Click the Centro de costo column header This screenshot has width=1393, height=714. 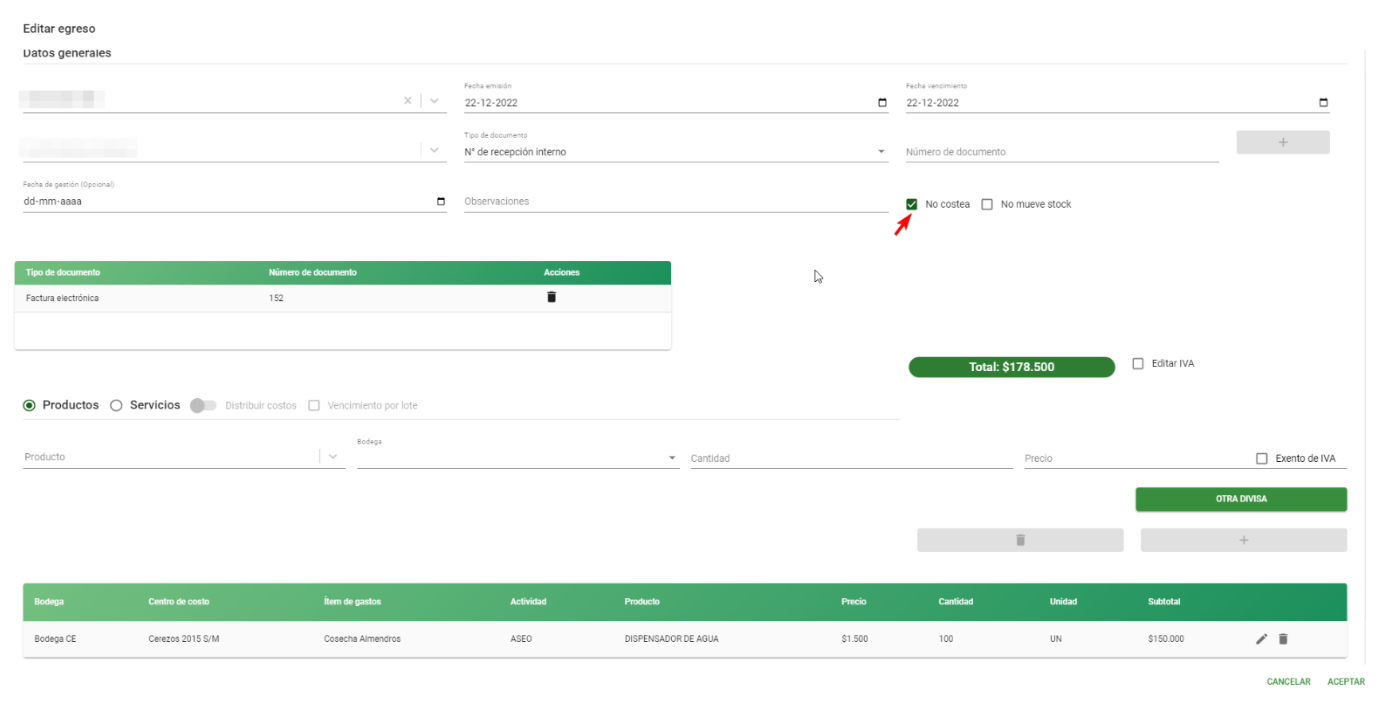pyautogui.click(x=179, y=602)
